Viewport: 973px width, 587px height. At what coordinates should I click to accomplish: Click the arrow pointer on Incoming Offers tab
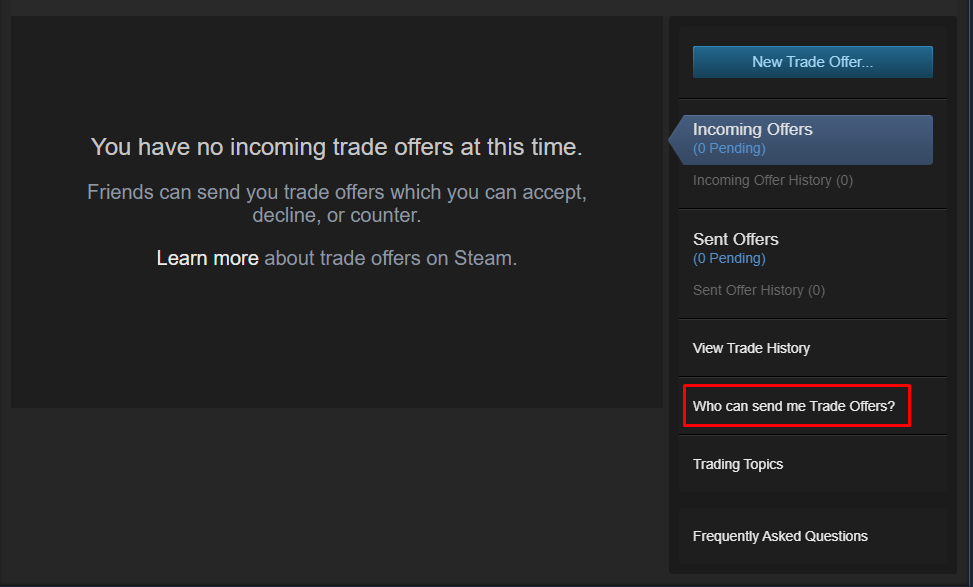(x=676, y=139)
